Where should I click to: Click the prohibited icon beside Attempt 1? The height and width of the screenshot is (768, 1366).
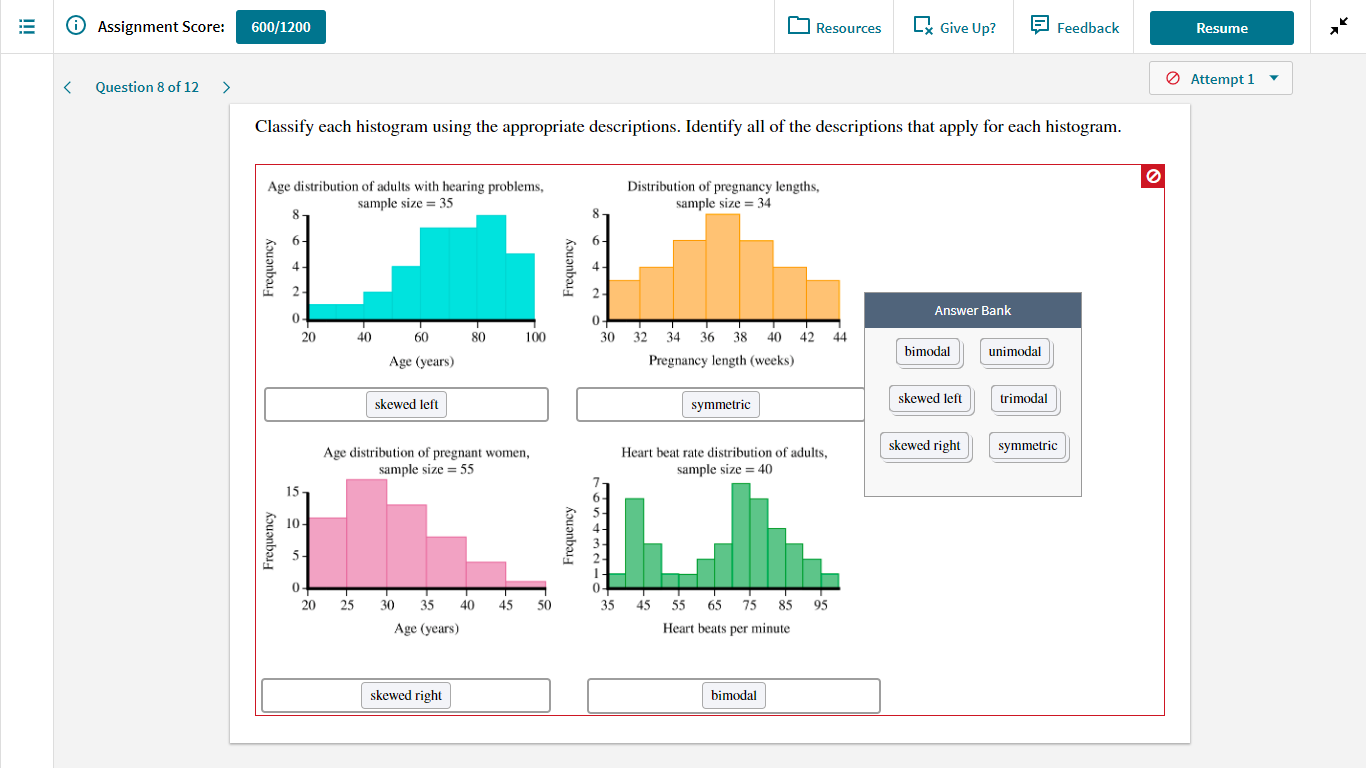tap(1172, 78)
